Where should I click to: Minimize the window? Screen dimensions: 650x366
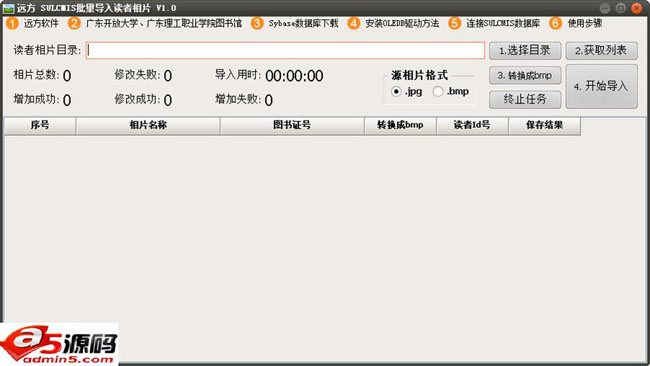[605, 8]
